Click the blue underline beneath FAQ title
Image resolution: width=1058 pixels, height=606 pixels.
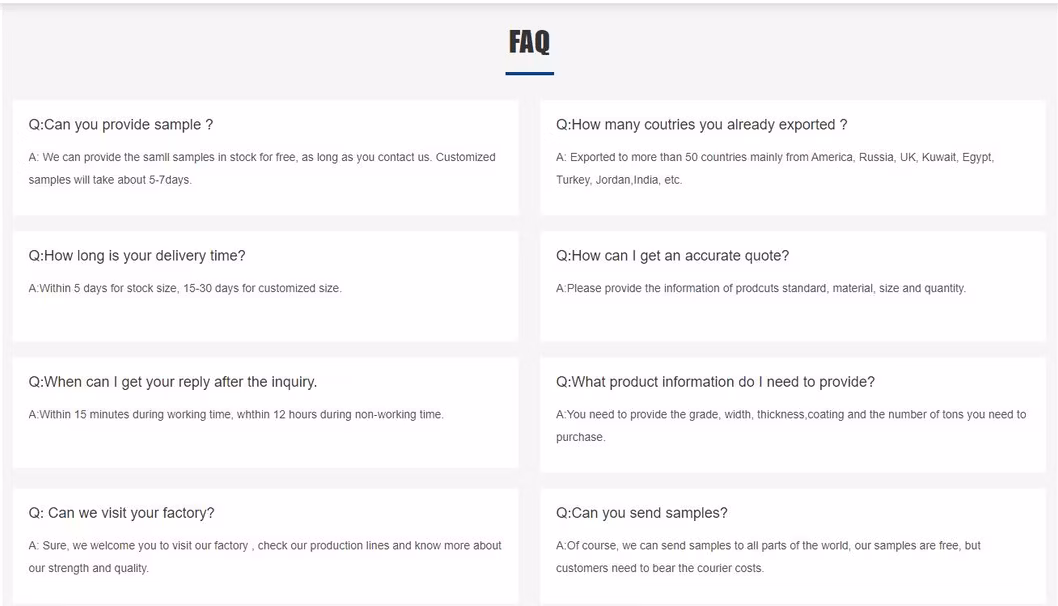click(x=530, y=73)
